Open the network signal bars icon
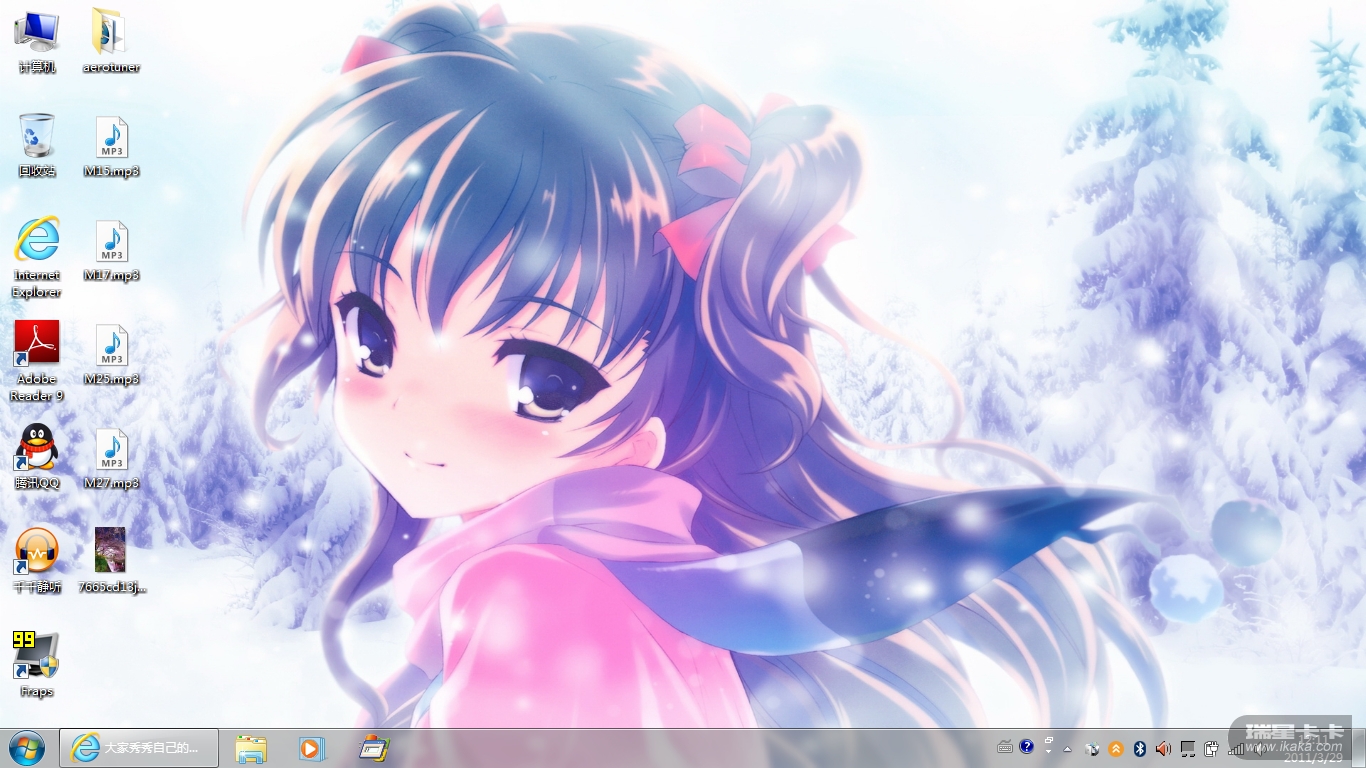The height and width of the screenshot is (768, 1366). (1236, 748)
